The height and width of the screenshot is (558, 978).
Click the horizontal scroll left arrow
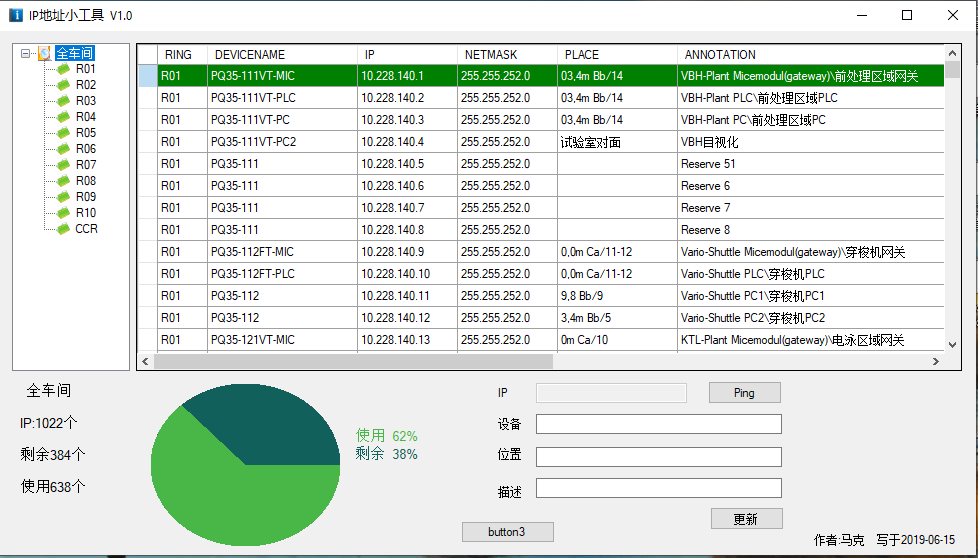point(145,361)
